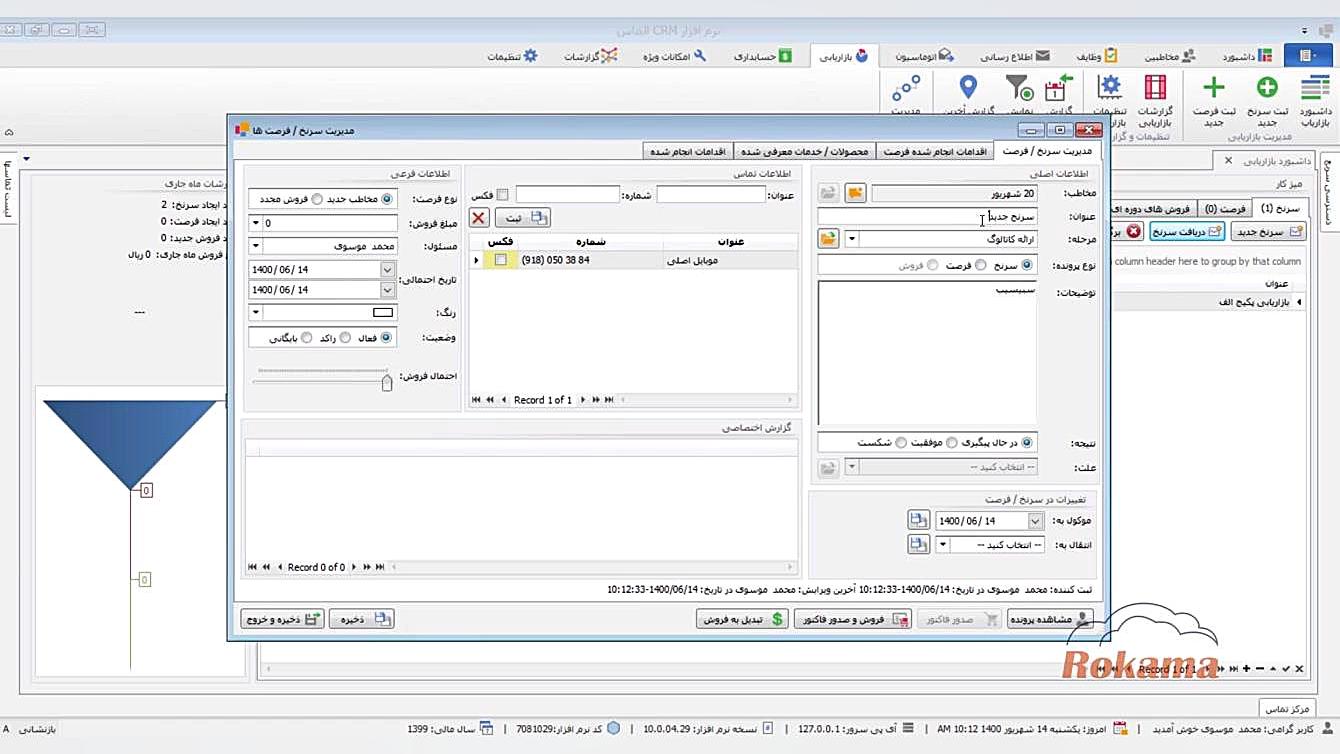The height and width of the screenshot is (754, 1340).
Task: Select موفقیت result radio button
Action: pos(952,442)
